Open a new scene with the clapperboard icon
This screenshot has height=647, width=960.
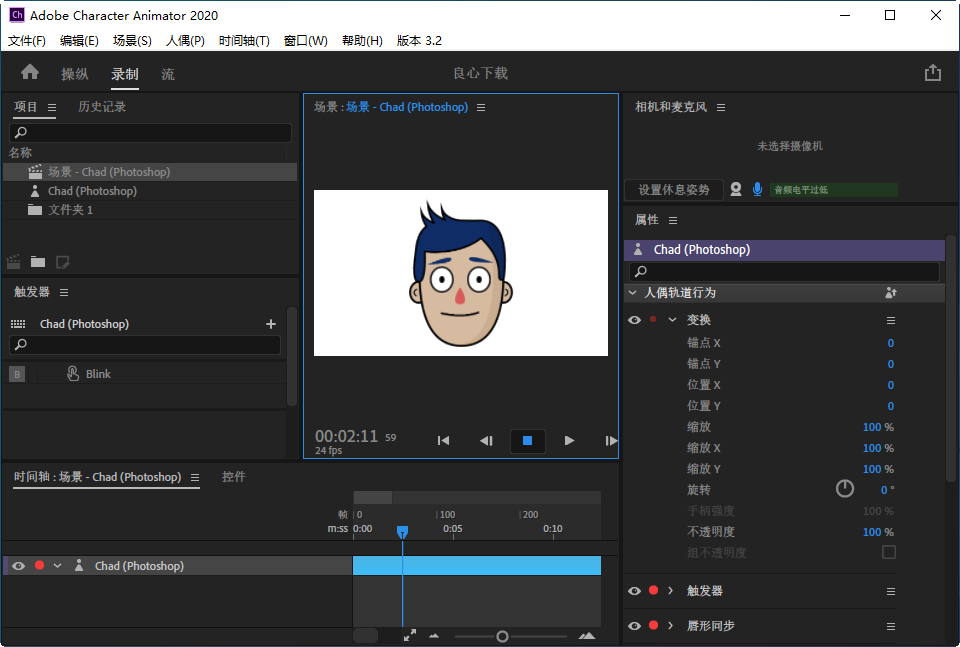[13, 262]
